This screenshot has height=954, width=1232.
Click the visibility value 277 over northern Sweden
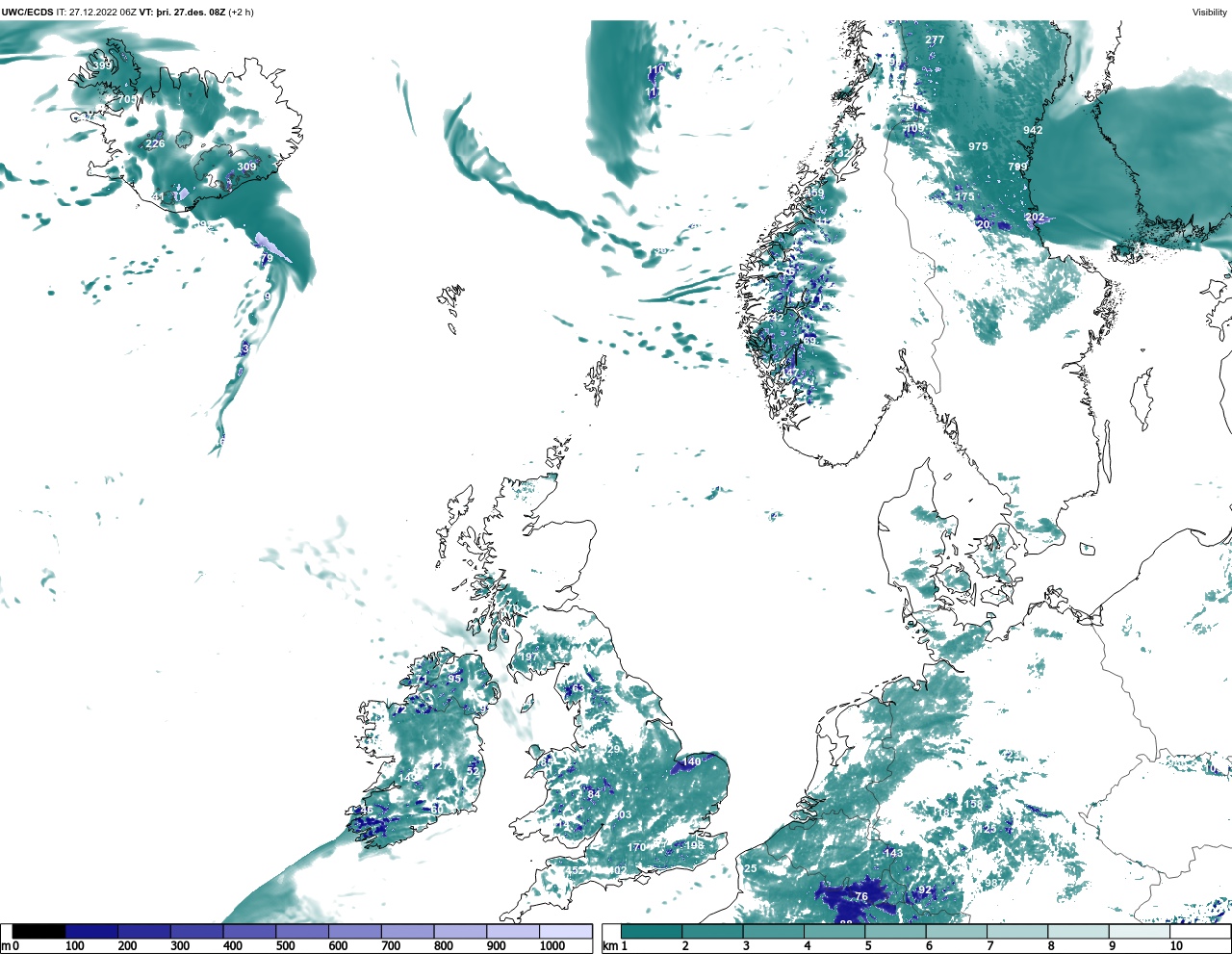935,39
